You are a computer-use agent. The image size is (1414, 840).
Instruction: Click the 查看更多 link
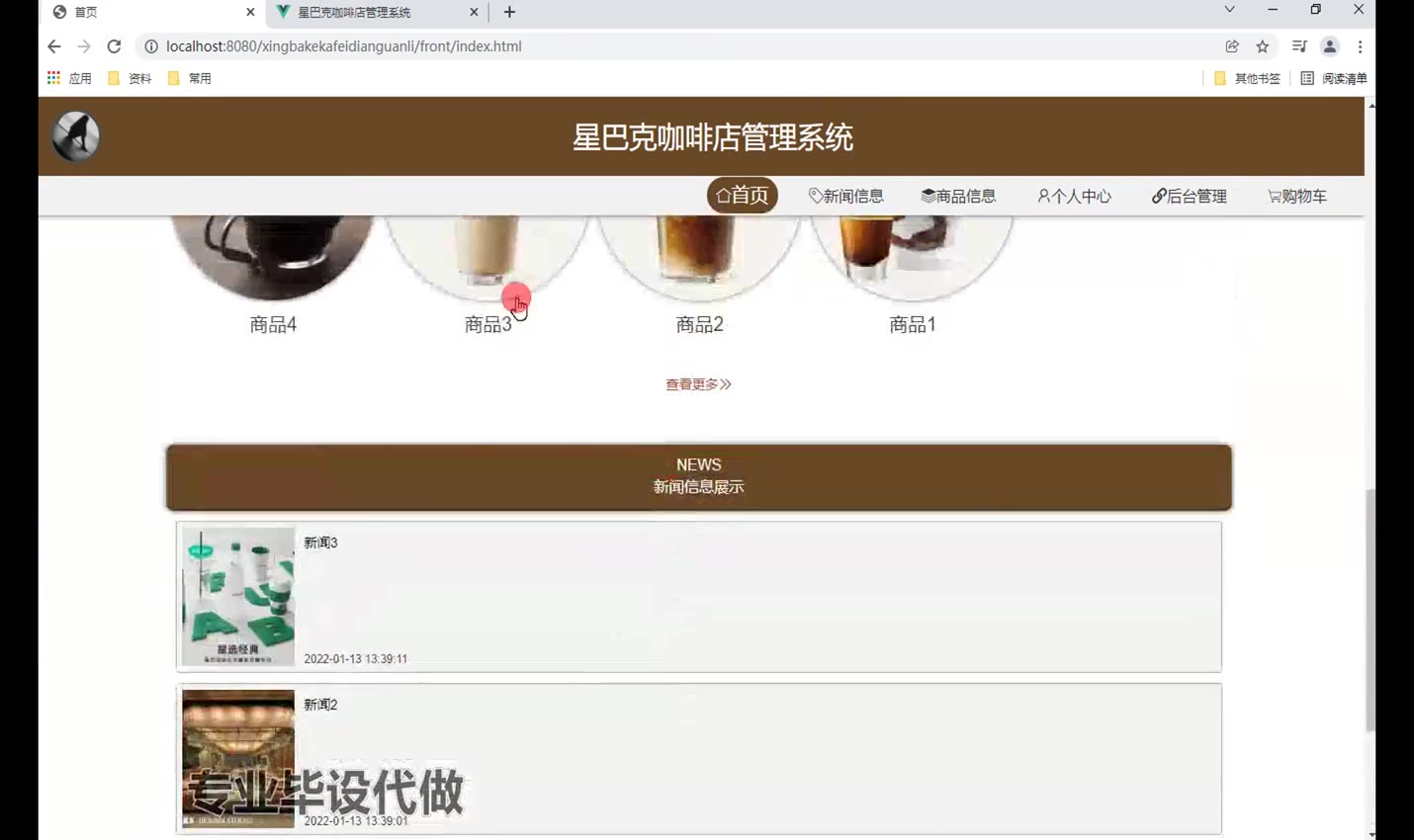[698, 384]
